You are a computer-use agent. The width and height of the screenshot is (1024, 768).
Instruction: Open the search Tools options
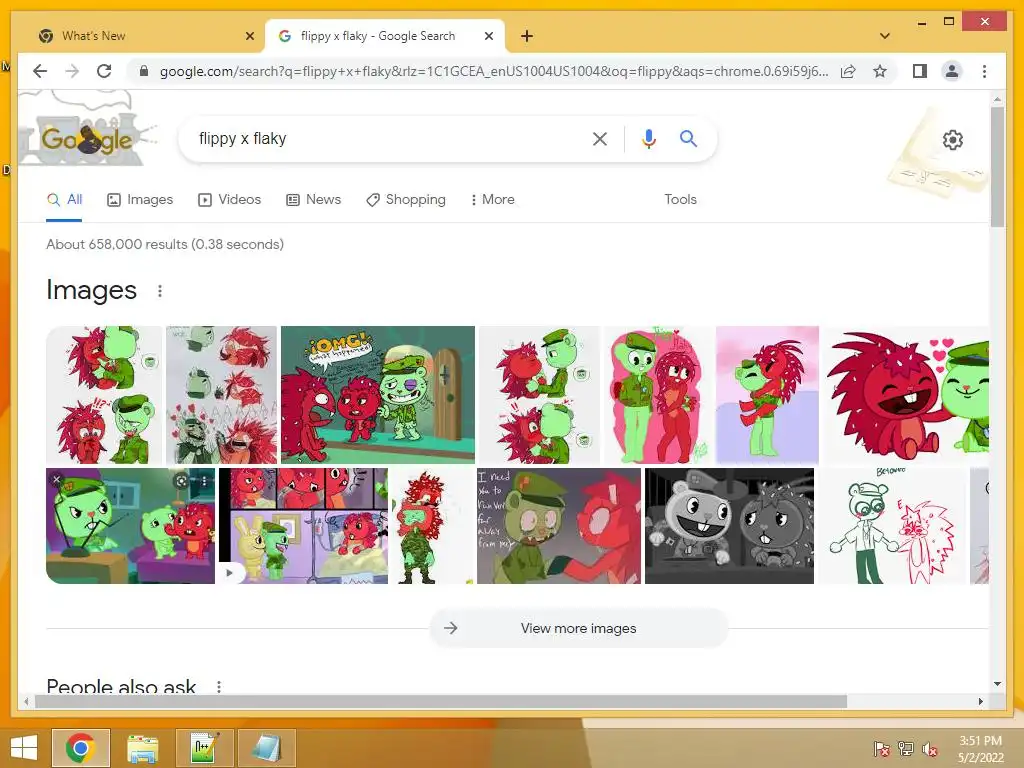pos(680,199)
